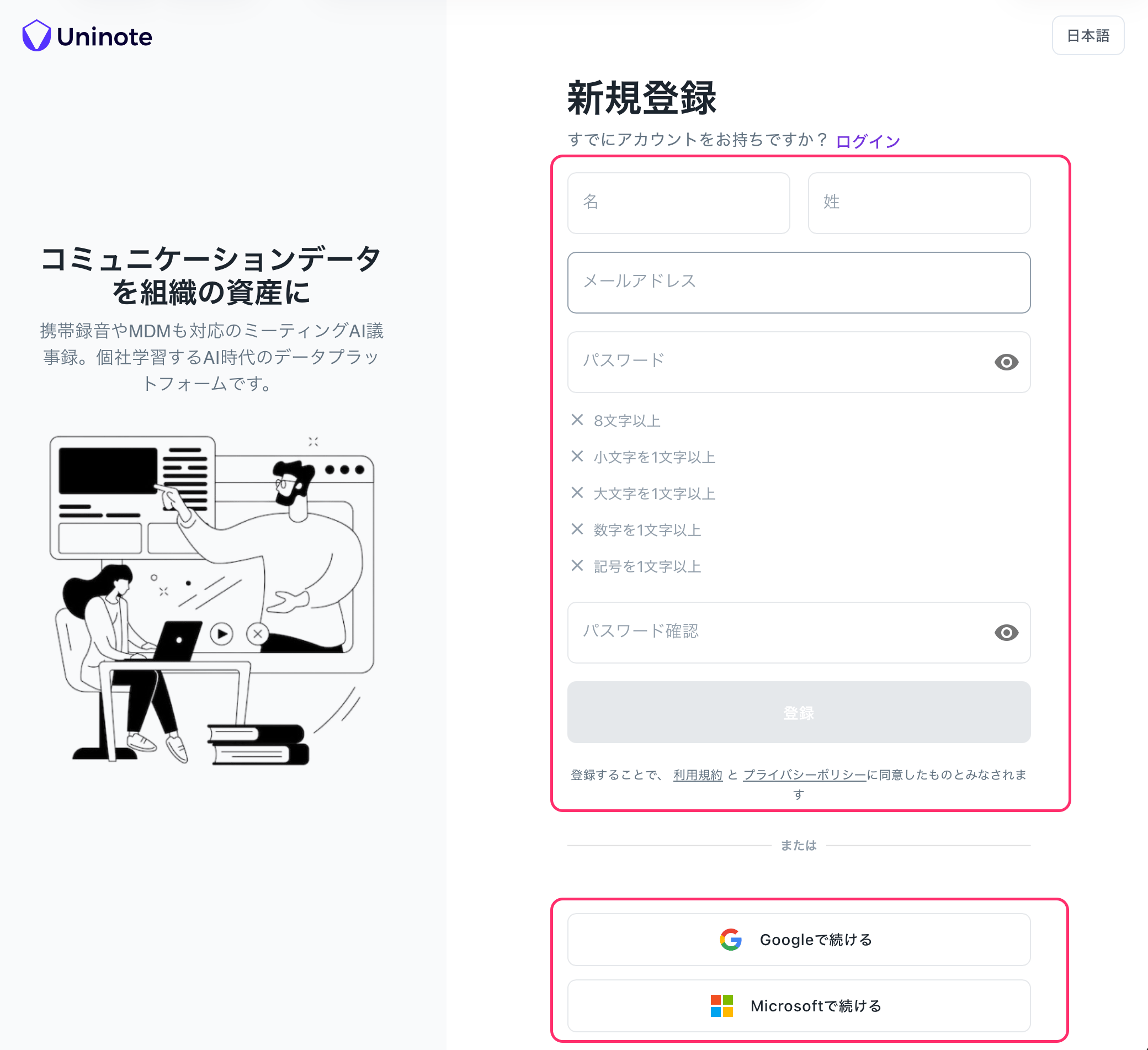Click the X mark beside 8文字以上
Screen dimensions: 1148x1050
pos(577,420)
